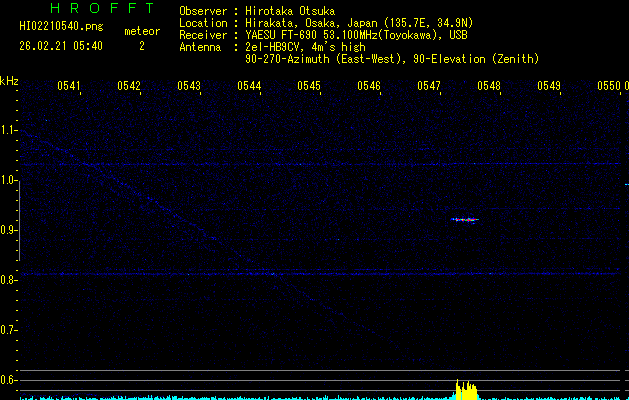Click the HROFFT title text
The image size is (629, 400).
point(87,9)
